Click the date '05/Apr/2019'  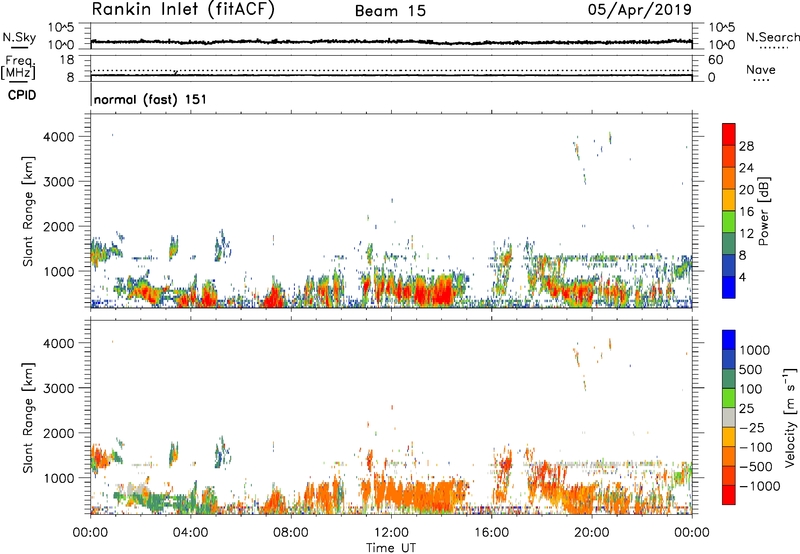click(x=640, y=10)
